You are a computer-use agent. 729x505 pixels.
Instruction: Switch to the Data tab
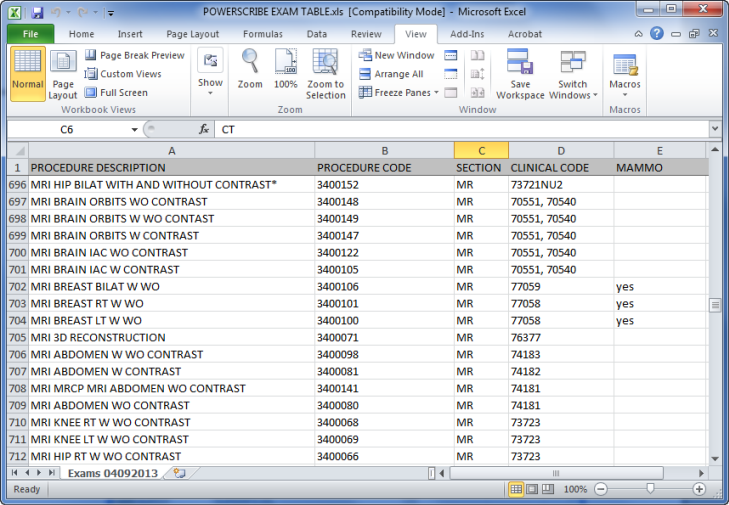(317, 34)
